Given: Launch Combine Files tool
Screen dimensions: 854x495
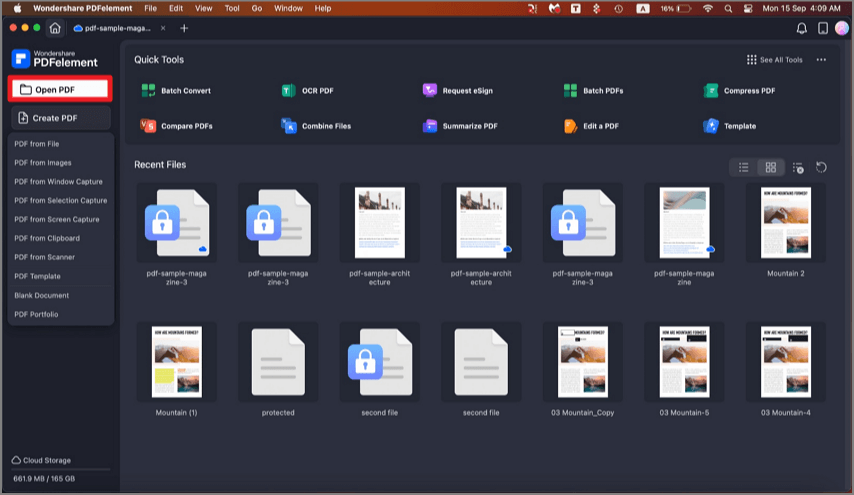Looking at the screenshot, I should click(x=316, y=126).
